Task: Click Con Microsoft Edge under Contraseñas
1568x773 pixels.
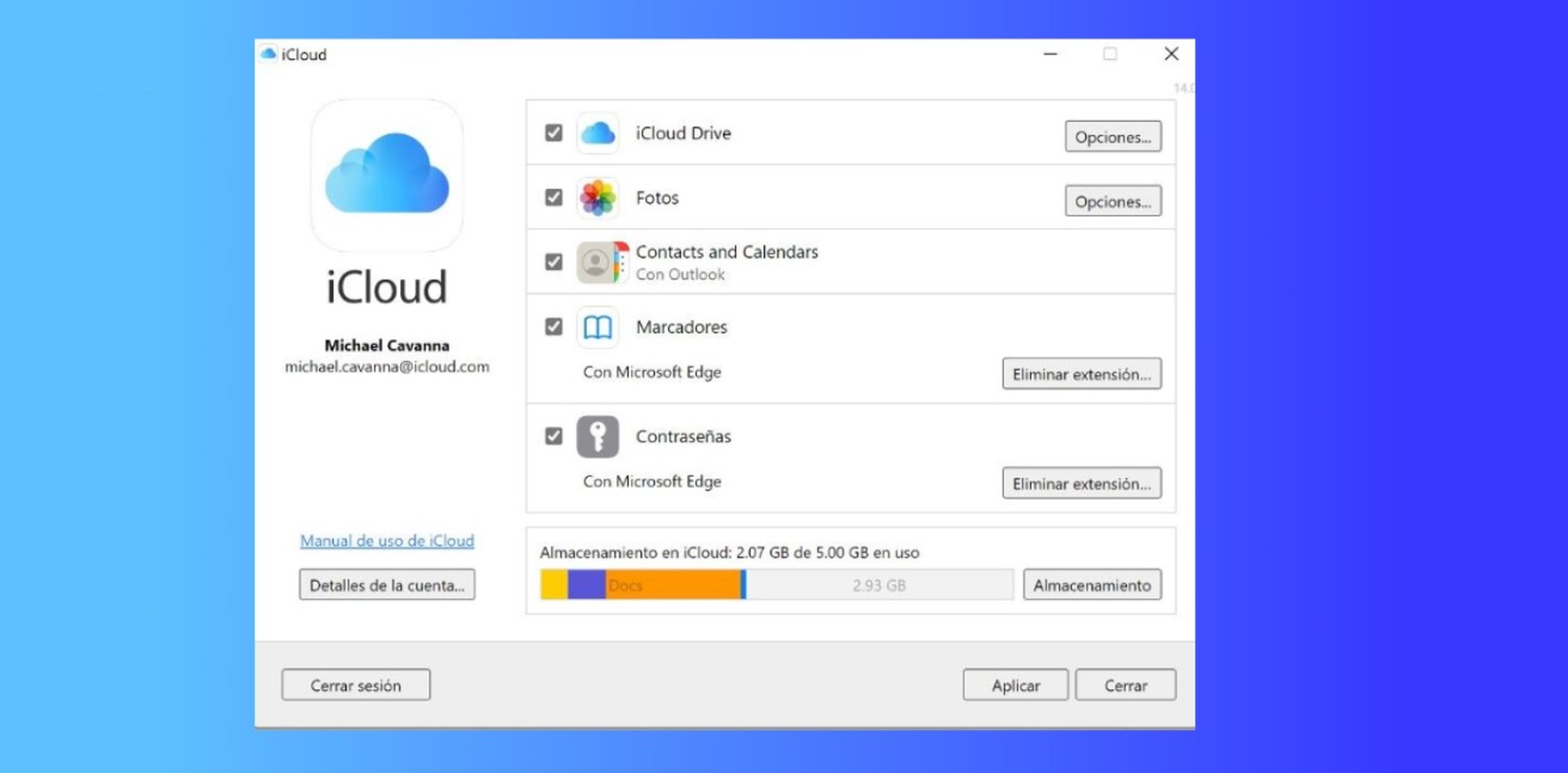Action: [x=652, y=482]
